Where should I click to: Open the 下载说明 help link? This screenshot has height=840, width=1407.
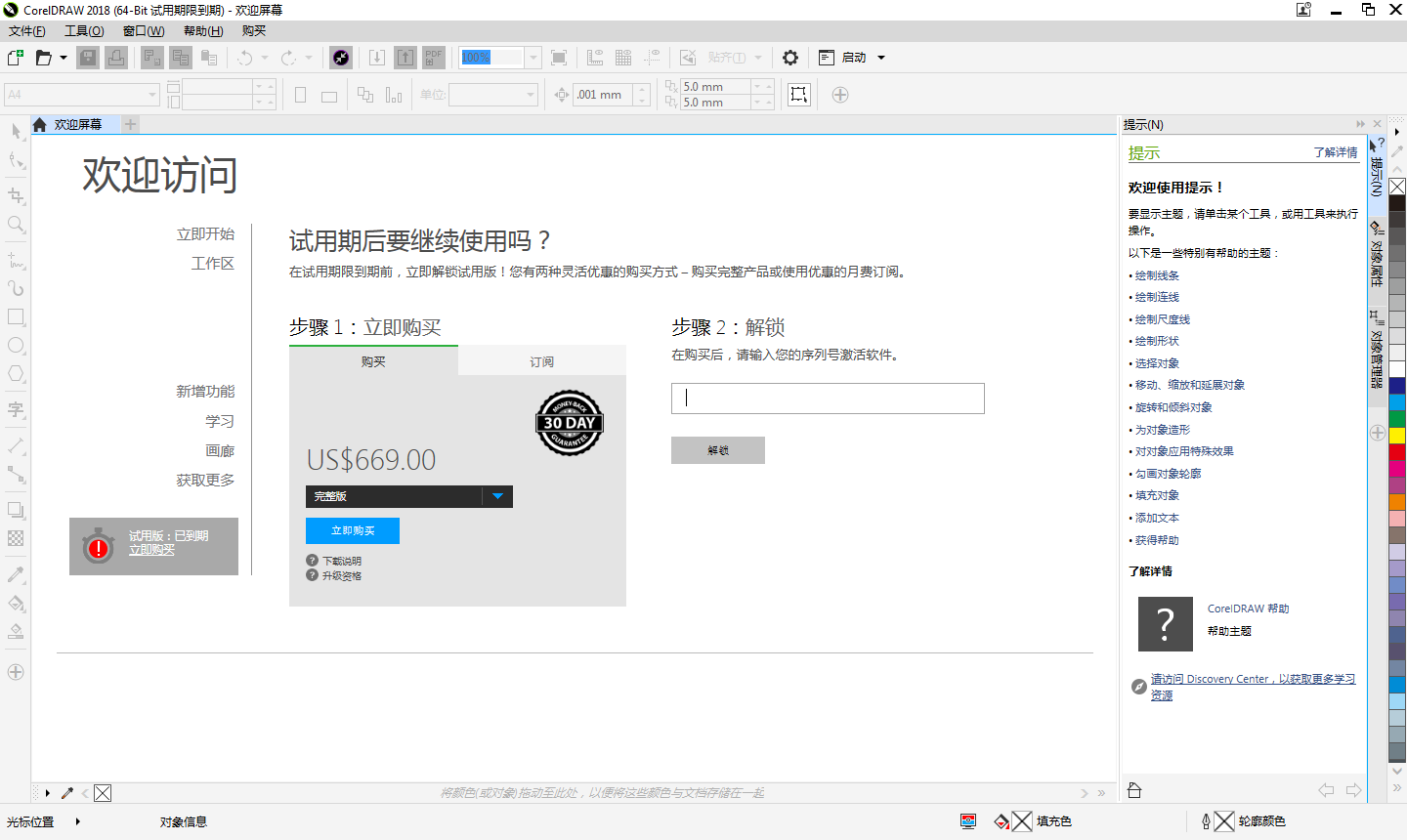point(342,561)
